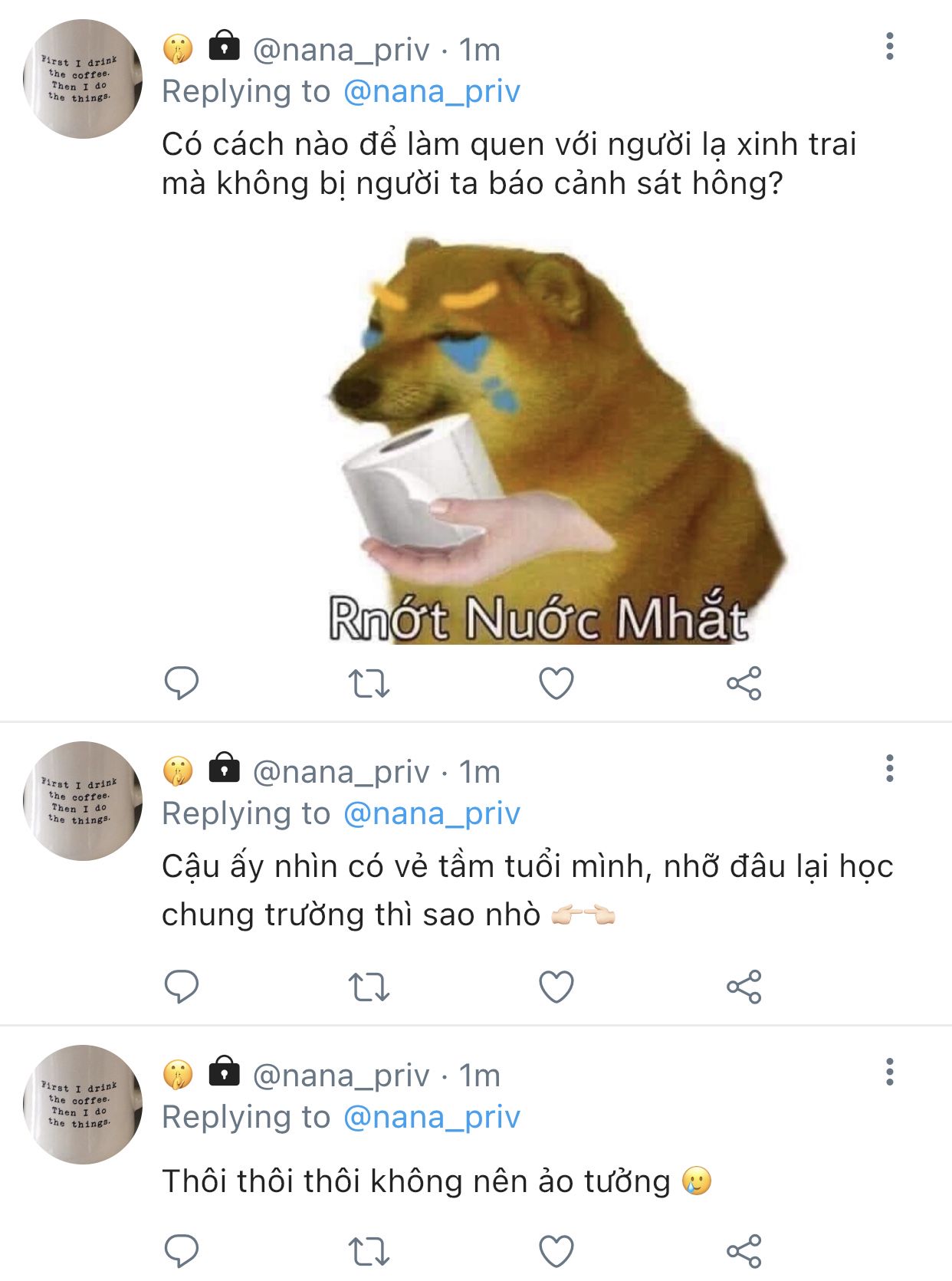Share the tweet with the dog meme
952x1281 pixels.
pos(744,682)
